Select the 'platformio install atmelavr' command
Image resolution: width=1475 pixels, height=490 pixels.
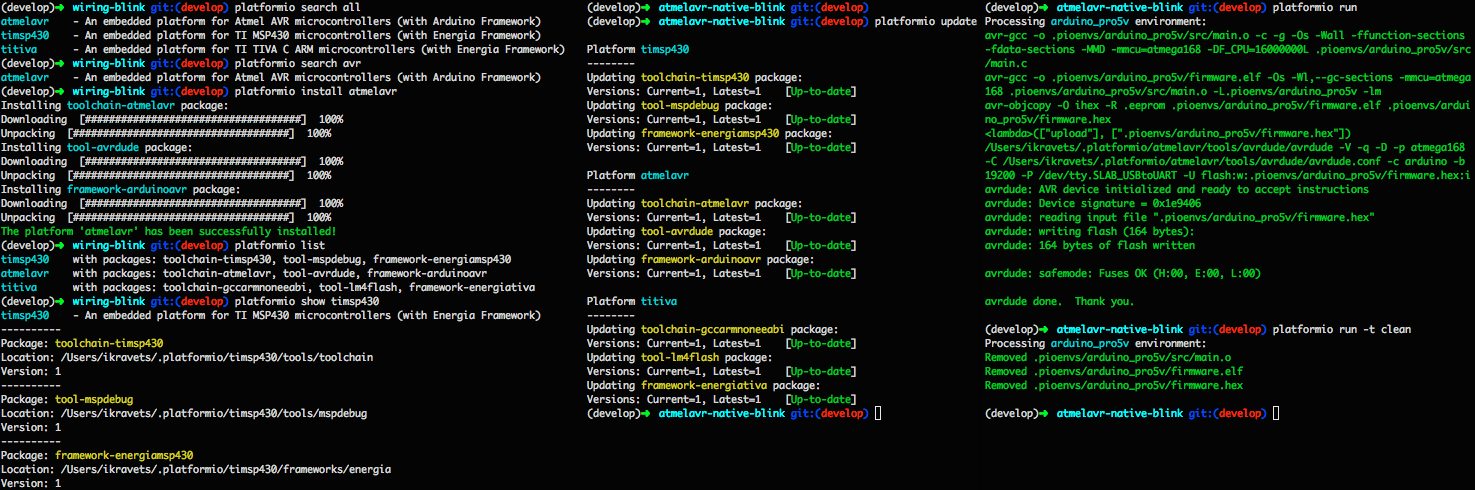[x=315, y=91]
